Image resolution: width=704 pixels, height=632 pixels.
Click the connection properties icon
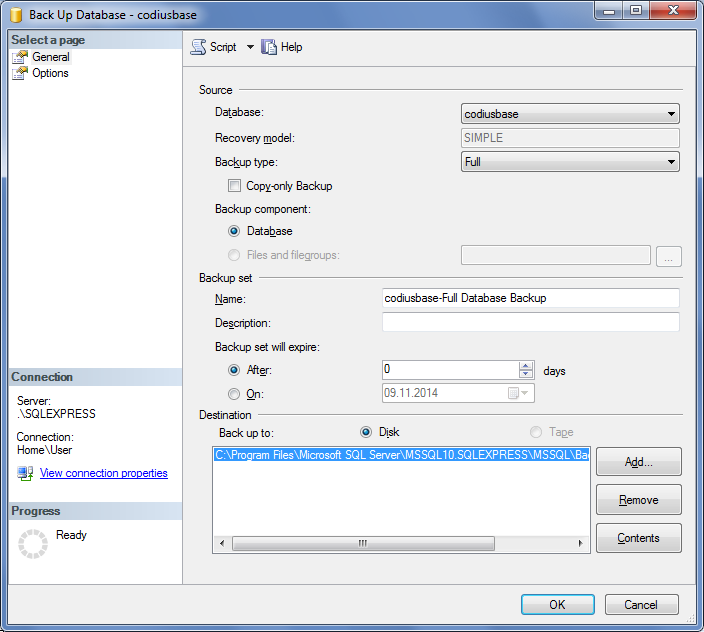point(26,473)
